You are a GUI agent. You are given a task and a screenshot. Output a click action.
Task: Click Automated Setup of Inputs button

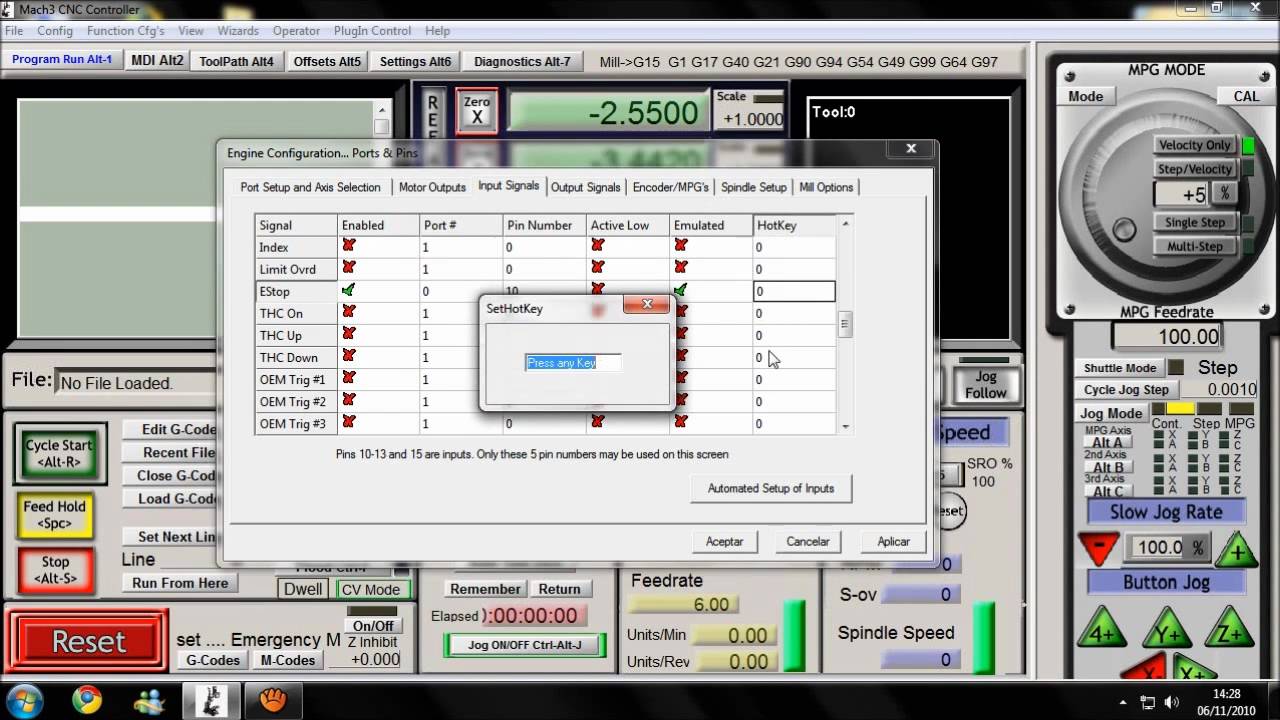click(771, 488)
